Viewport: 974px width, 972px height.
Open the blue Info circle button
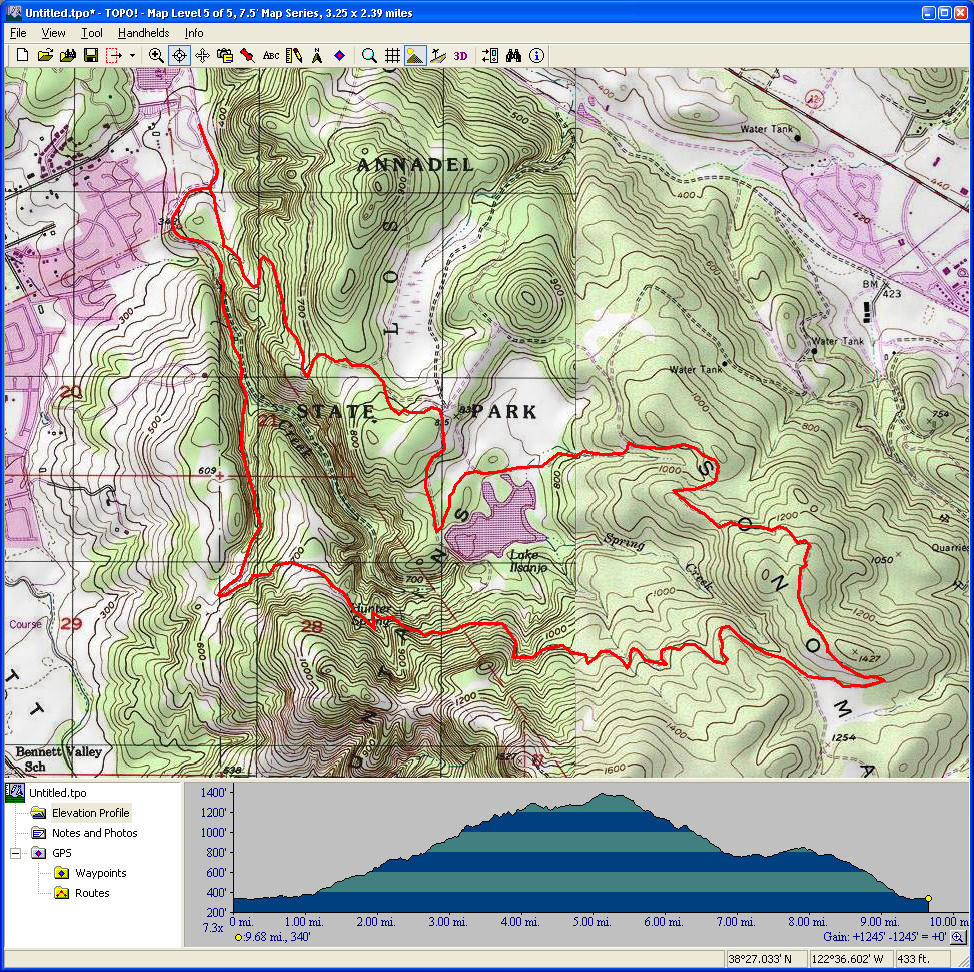(x=537, y=56)
